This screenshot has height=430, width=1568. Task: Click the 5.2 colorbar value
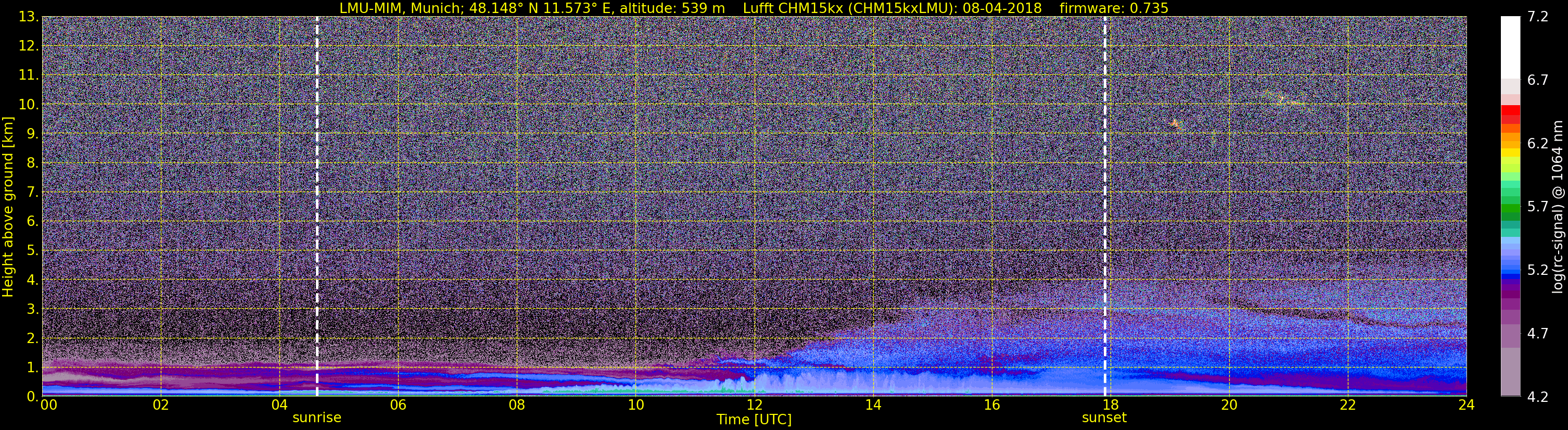pyautogui.click(x=1537, y=270)
